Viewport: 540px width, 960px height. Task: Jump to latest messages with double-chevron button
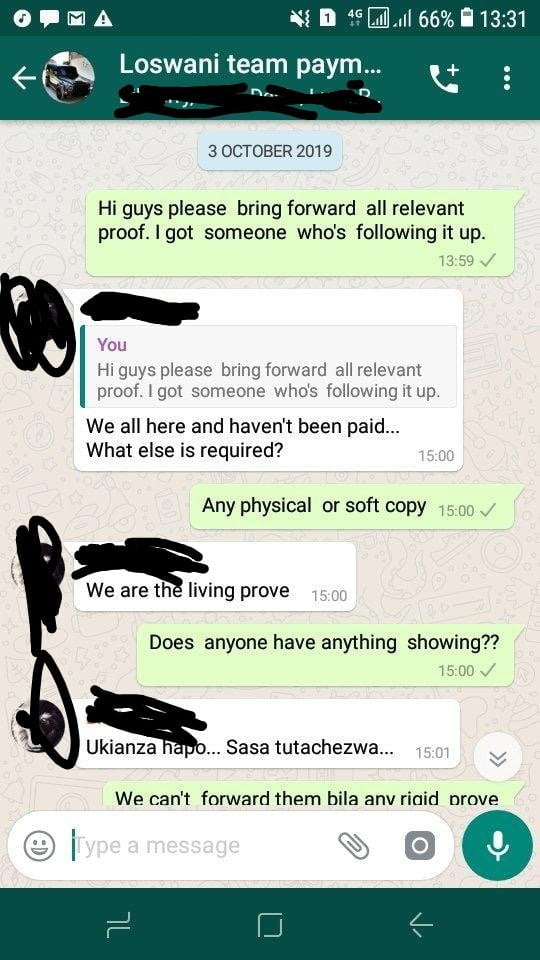point(498,759)
